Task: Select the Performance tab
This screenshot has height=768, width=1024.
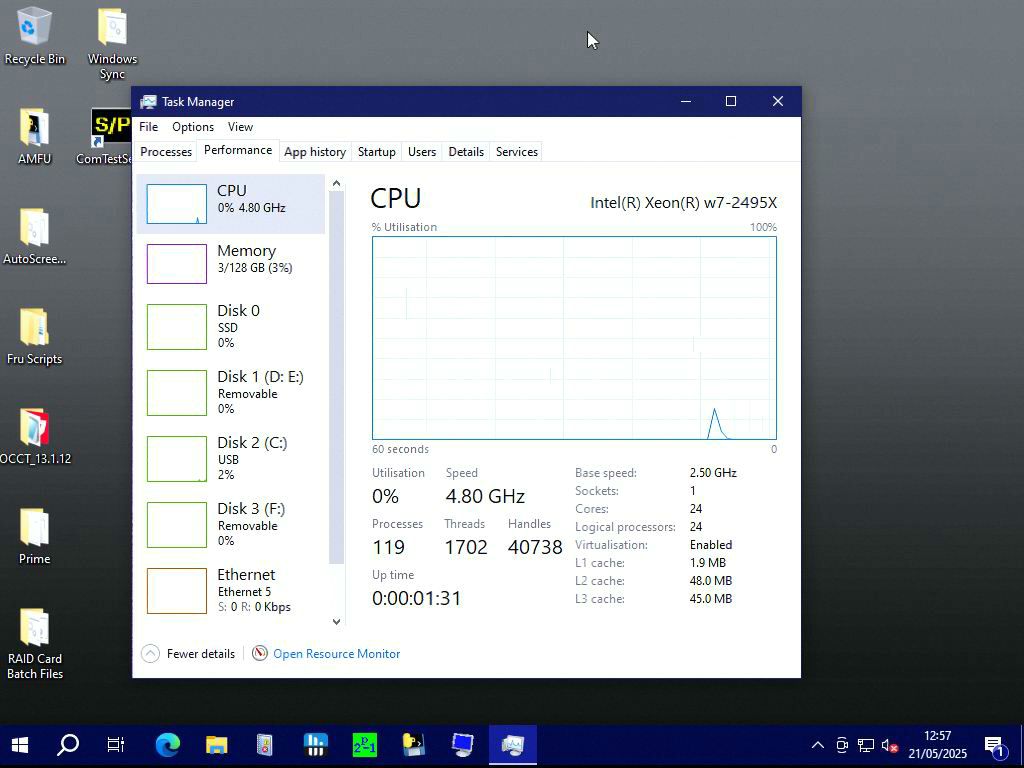Action: pyautogui.click(x=238, y=150)
